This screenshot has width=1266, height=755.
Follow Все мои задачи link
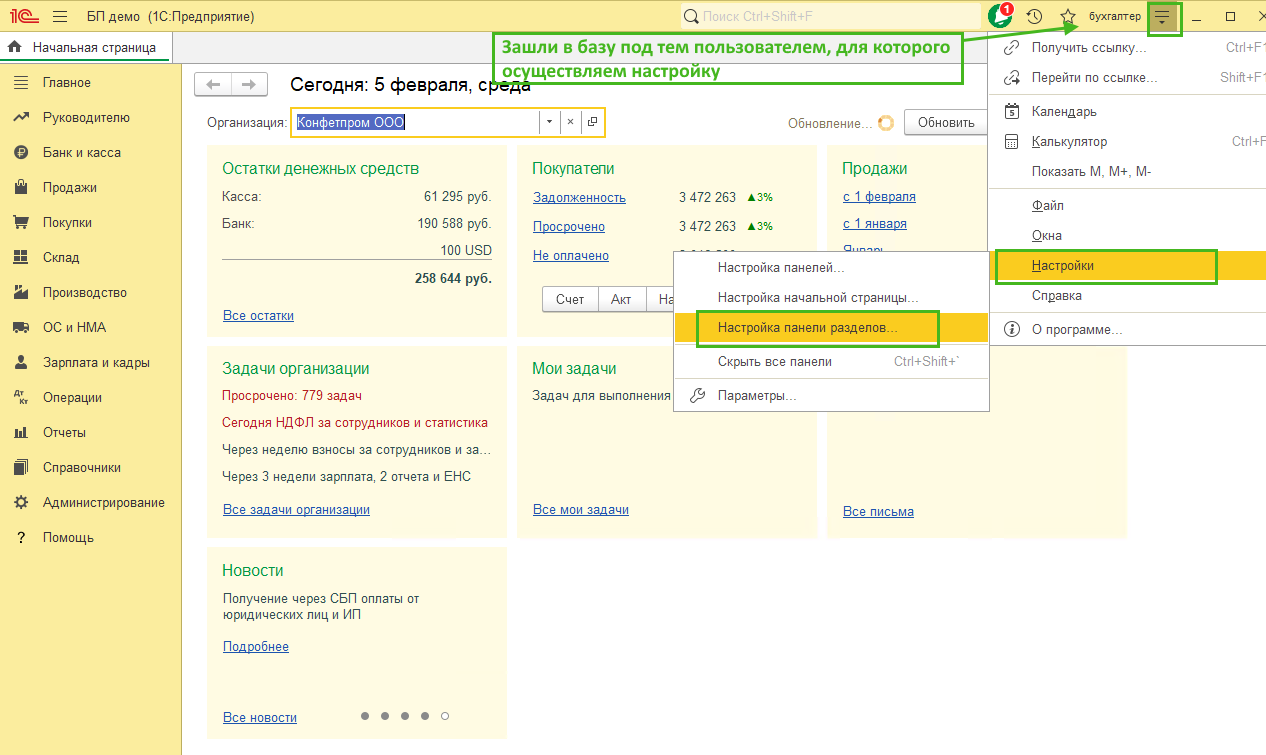tap(581, 510)
